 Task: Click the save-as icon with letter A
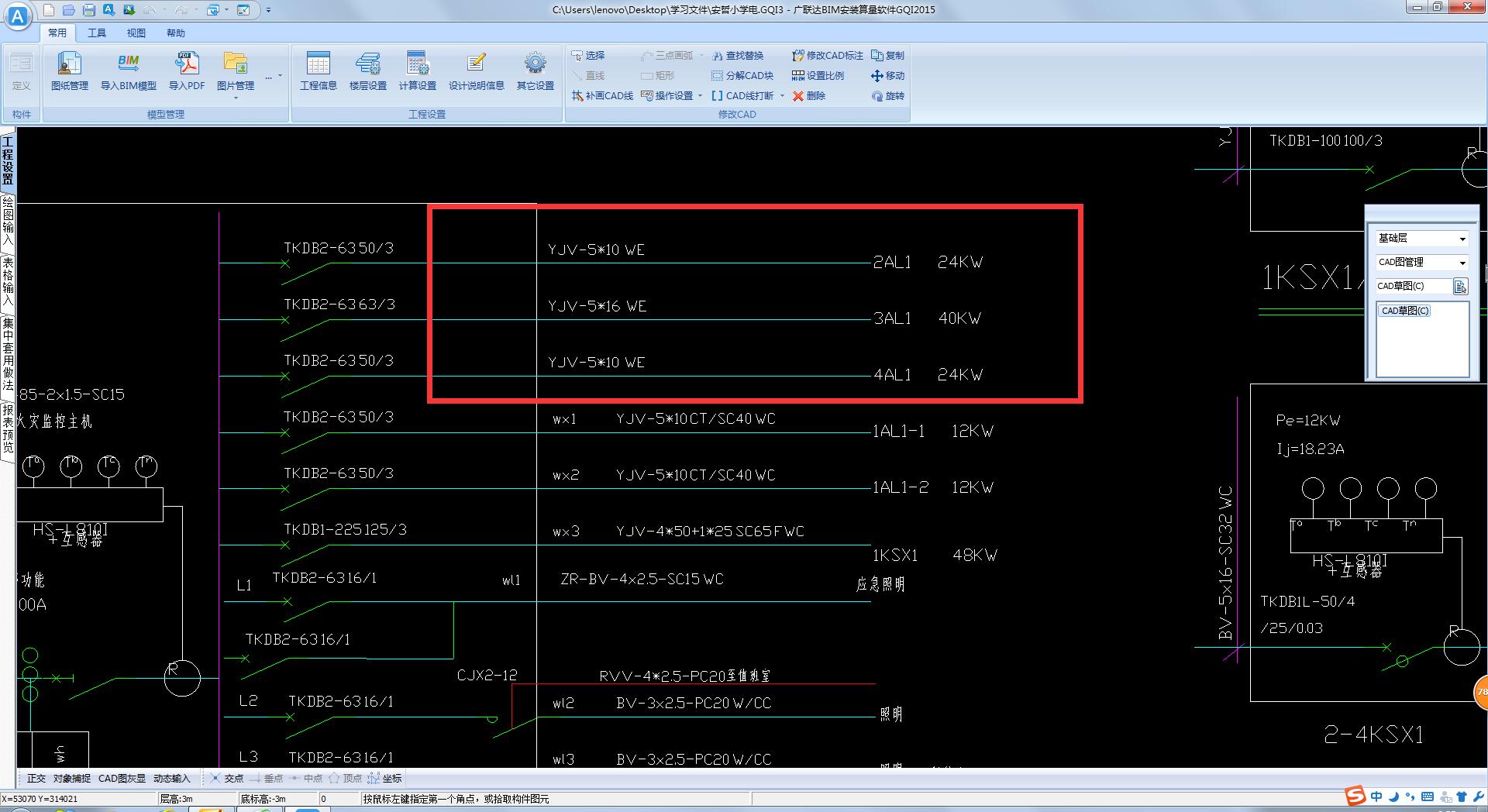(109, 10)
